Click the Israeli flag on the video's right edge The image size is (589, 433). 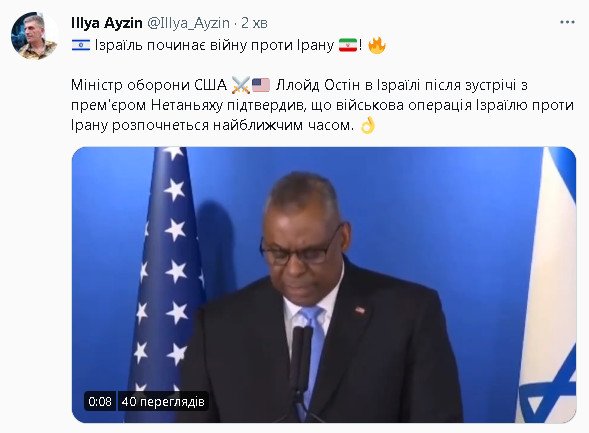(548, 285)
